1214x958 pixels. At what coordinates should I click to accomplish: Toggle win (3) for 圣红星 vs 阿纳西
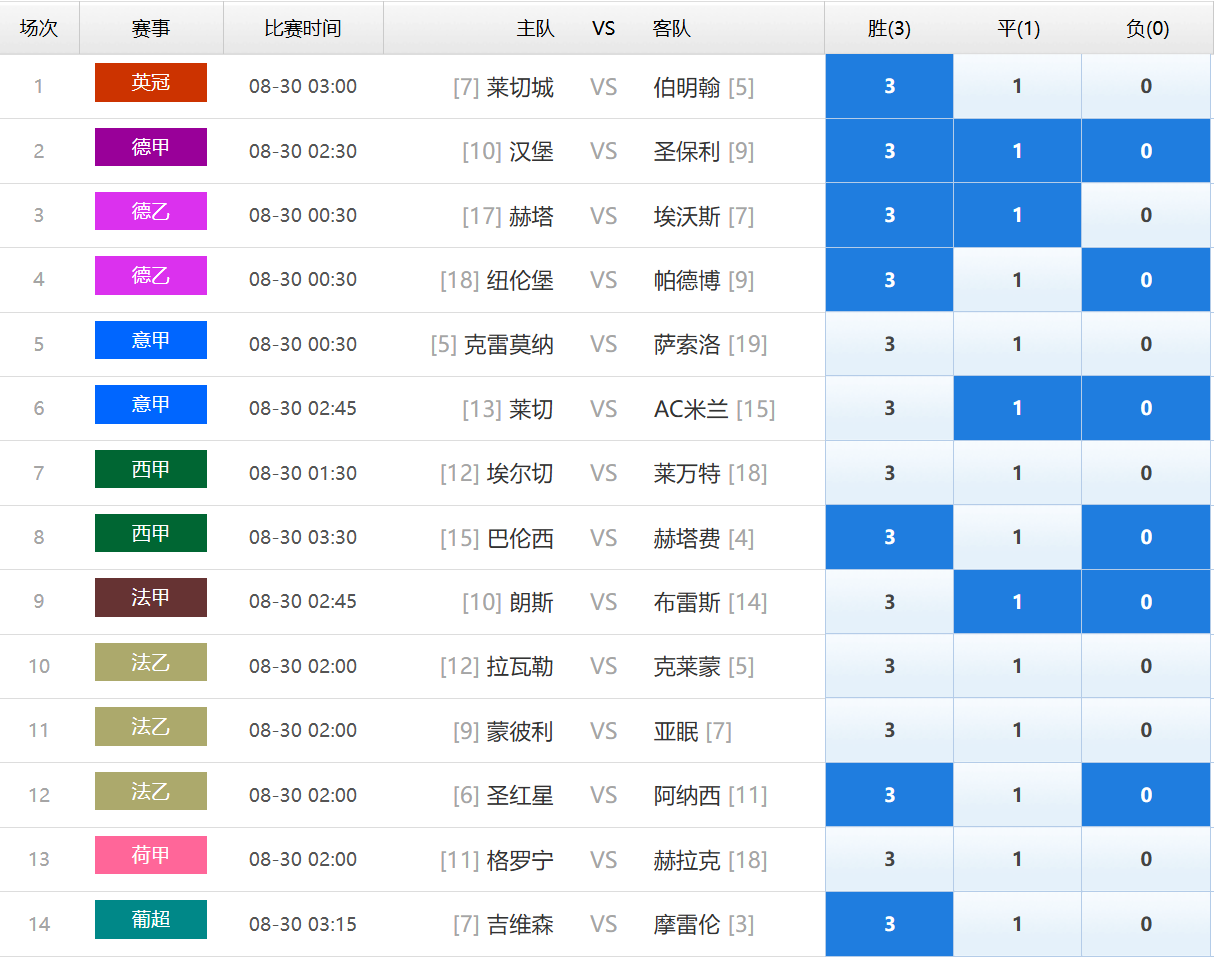tap(889, 795)
